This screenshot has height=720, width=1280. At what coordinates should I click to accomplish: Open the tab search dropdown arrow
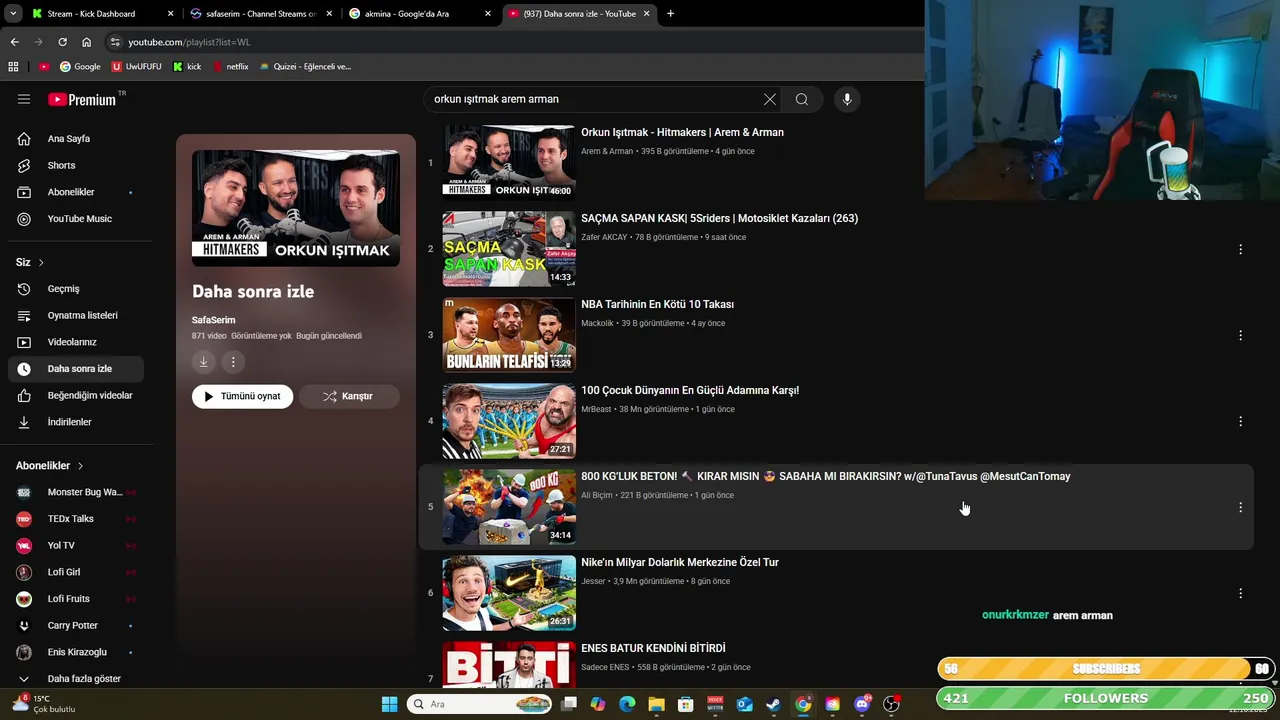pyautogui.click(x=12, y=14)
